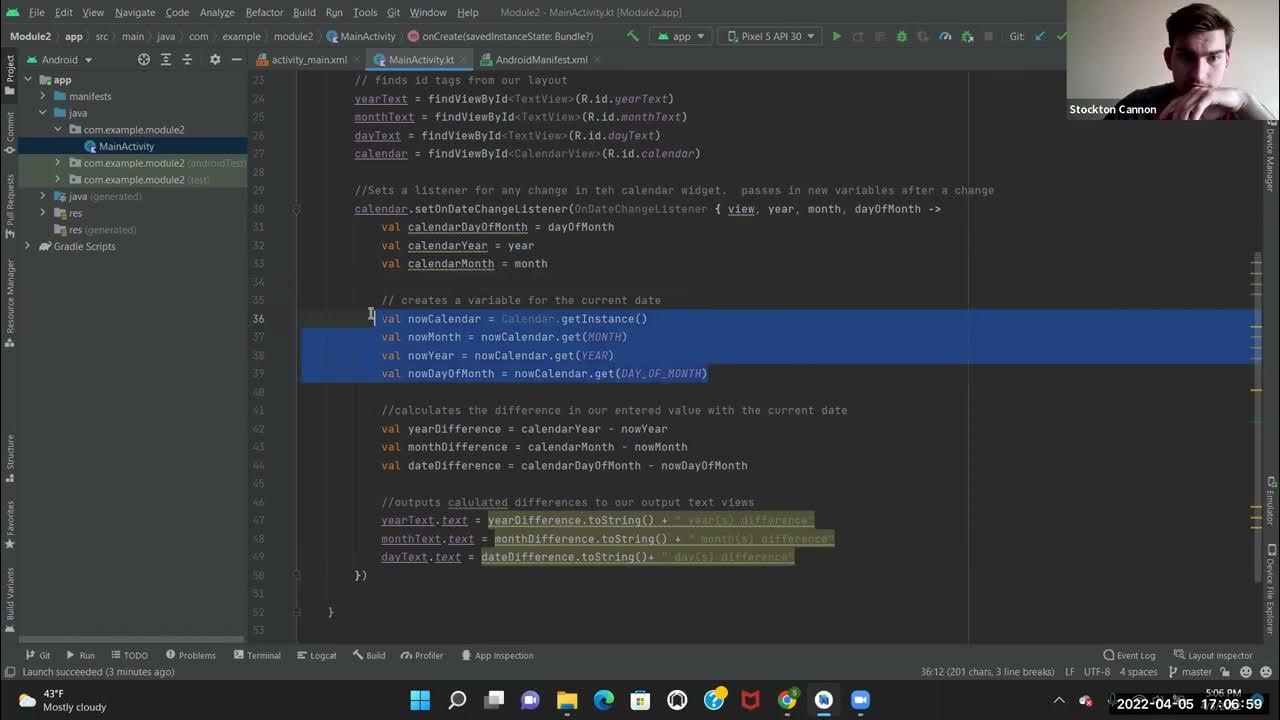Viewport: 1280px width, 720px height.
Task: Collapse the app module node
Action: pos(29,80)
